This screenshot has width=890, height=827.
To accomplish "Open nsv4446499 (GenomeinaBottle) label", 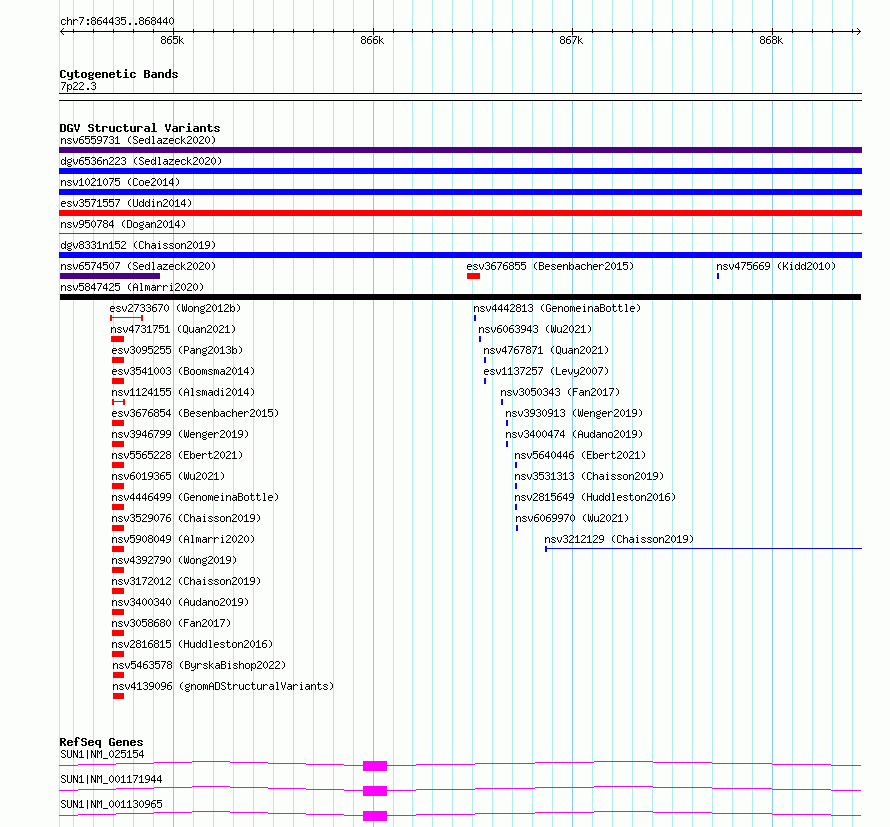I will (x=195, y=497).
